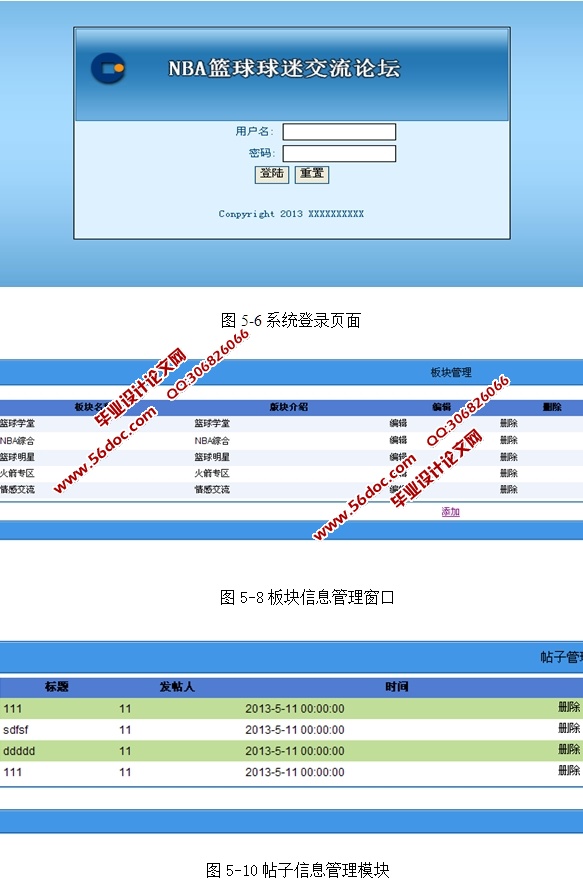The height and width of the screenshot is (884, 583).
Task: Click 删除 in the 情感交流 row
Action: [509, 489]
